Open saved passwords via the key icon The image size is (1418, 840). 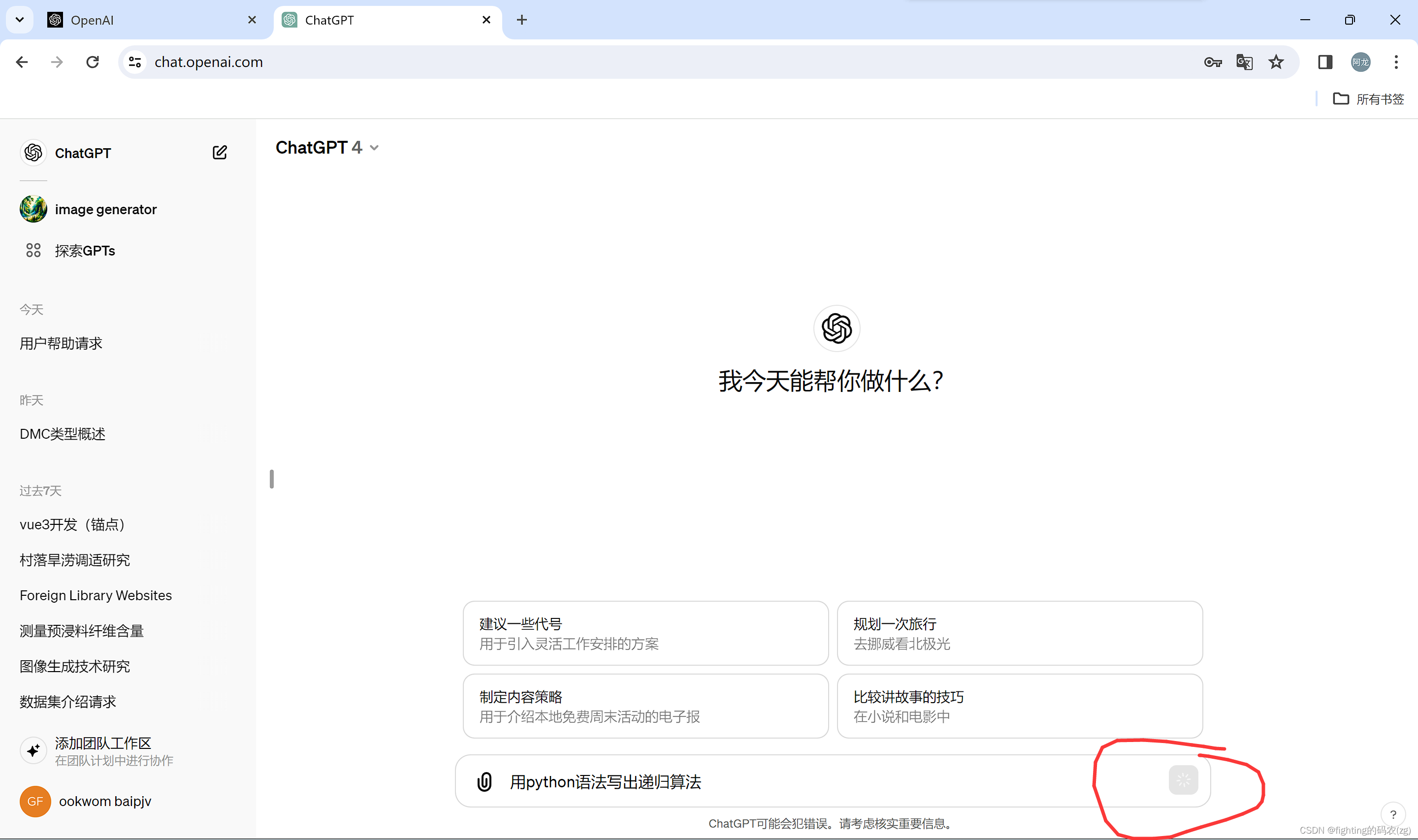[x=1213, y=62]
